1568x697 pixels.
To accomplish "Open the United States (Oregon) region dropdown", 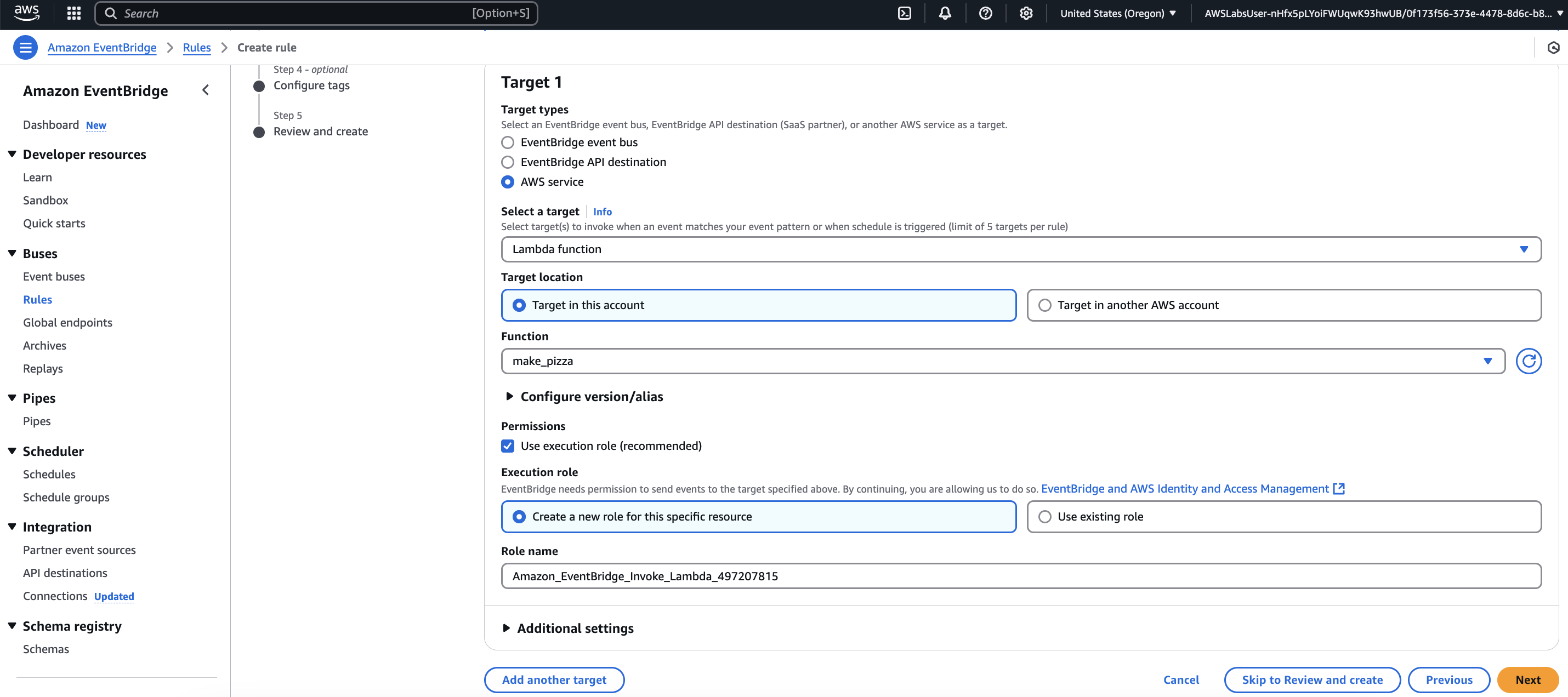I will (1117, 13).
